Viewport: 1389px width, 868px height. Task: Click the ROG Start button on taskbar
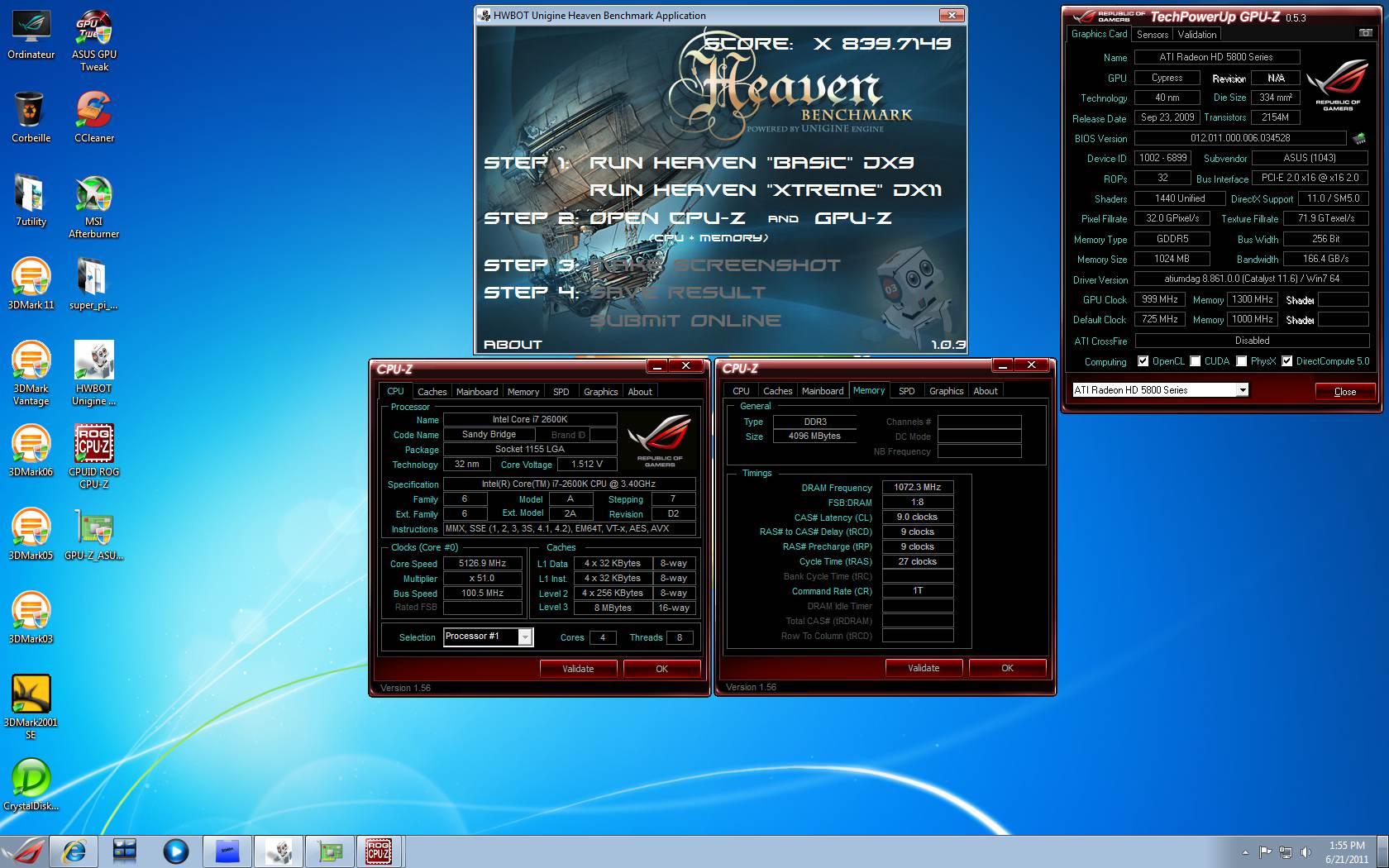coord(22,851)
